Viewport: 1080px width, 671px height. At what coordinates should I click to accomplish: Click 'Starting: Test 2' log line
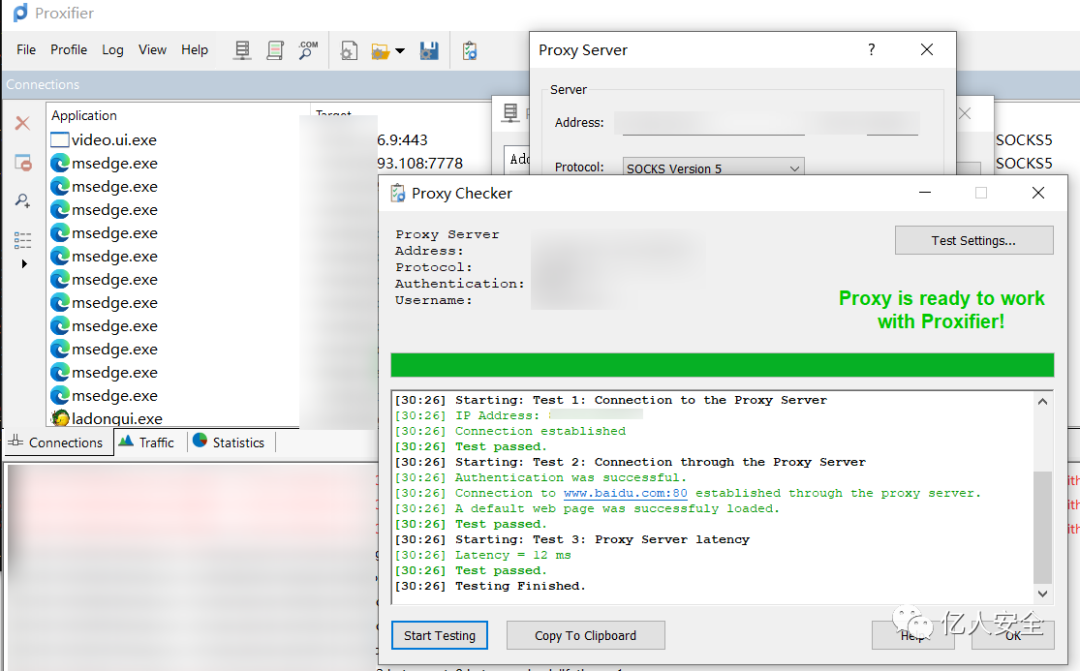tap(630, 462)
